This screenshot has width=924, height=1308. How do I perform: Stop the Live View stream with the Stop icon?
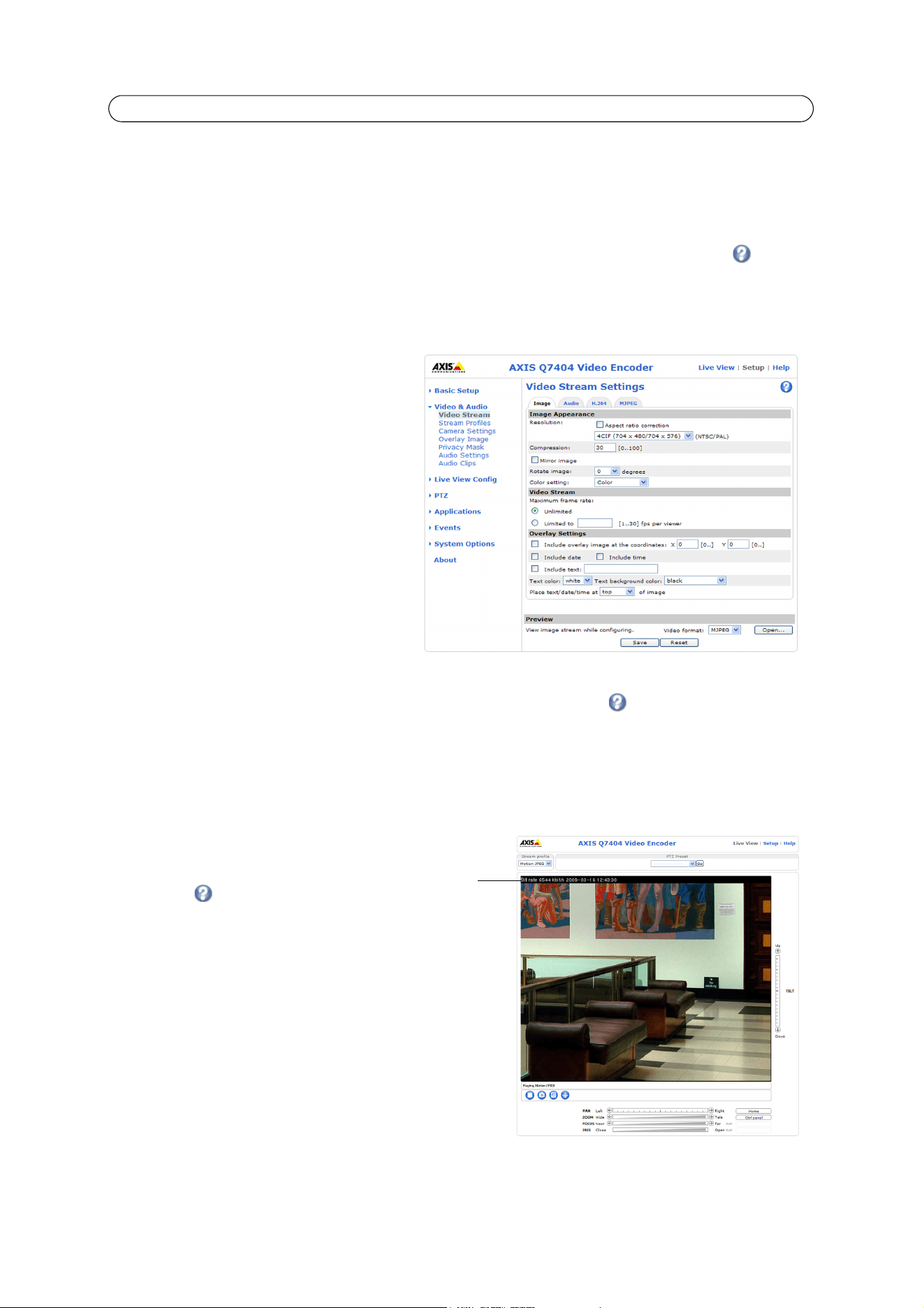tap(529, 1095)
